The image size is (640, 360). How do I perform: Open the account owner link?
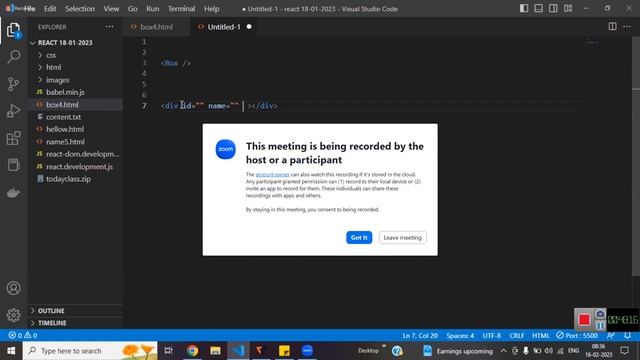click(x=272, y=175)
